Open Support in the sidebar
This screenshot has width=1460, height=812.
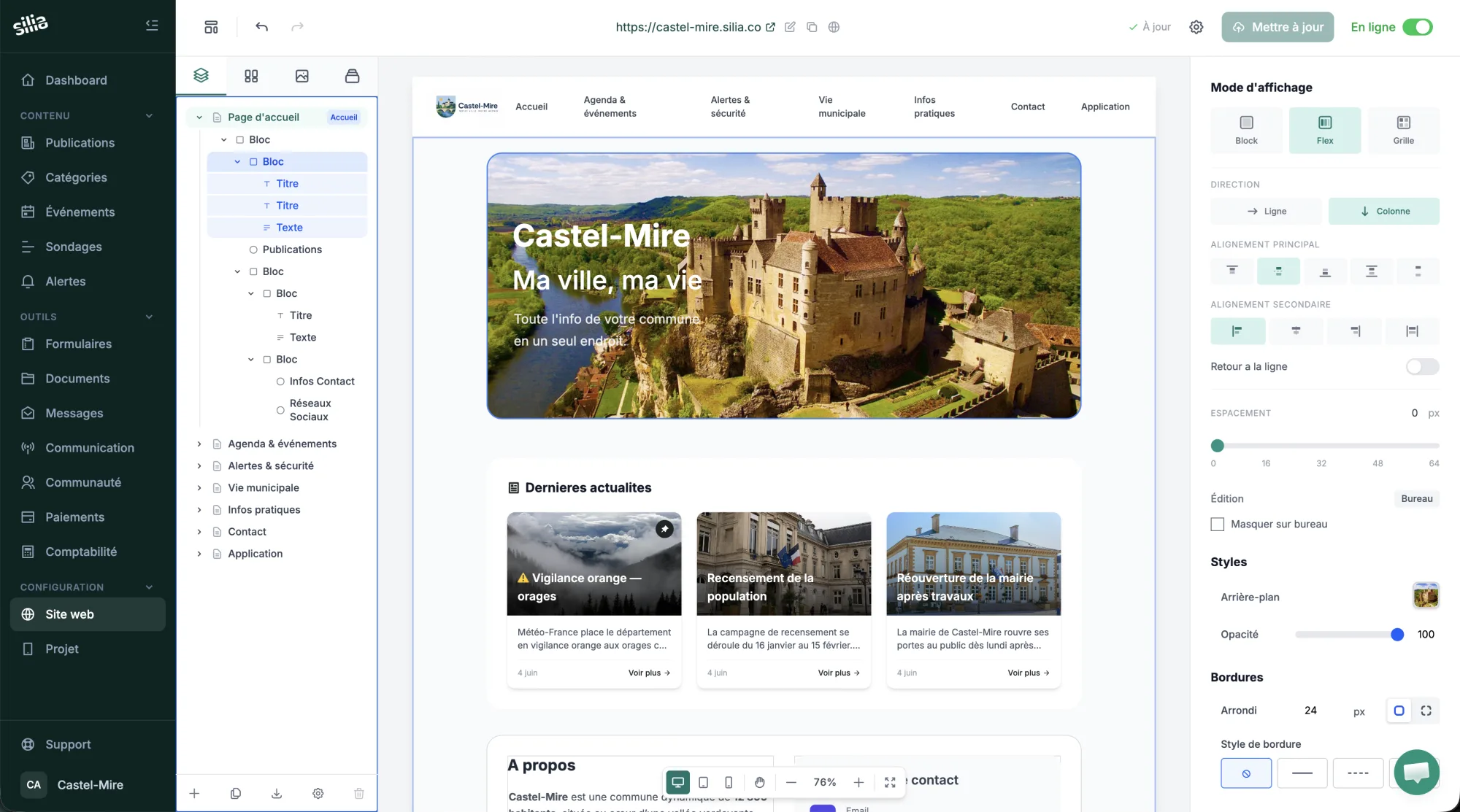[x=88, y=744]
